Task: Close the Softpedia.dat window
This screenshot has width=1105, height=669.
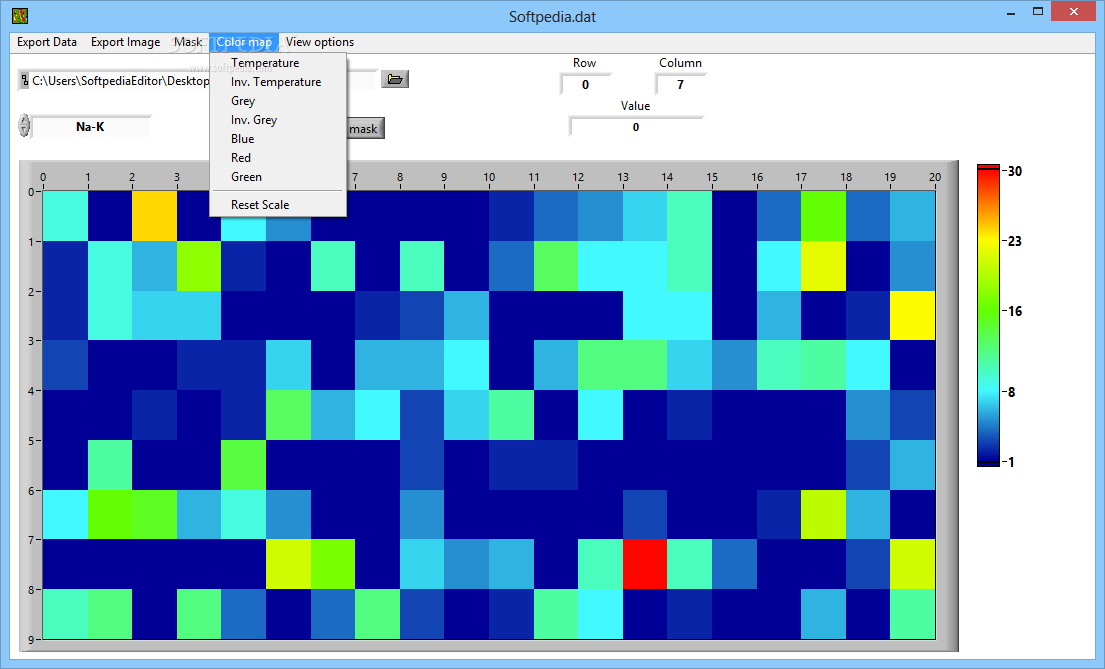Action: [1073, 11]
